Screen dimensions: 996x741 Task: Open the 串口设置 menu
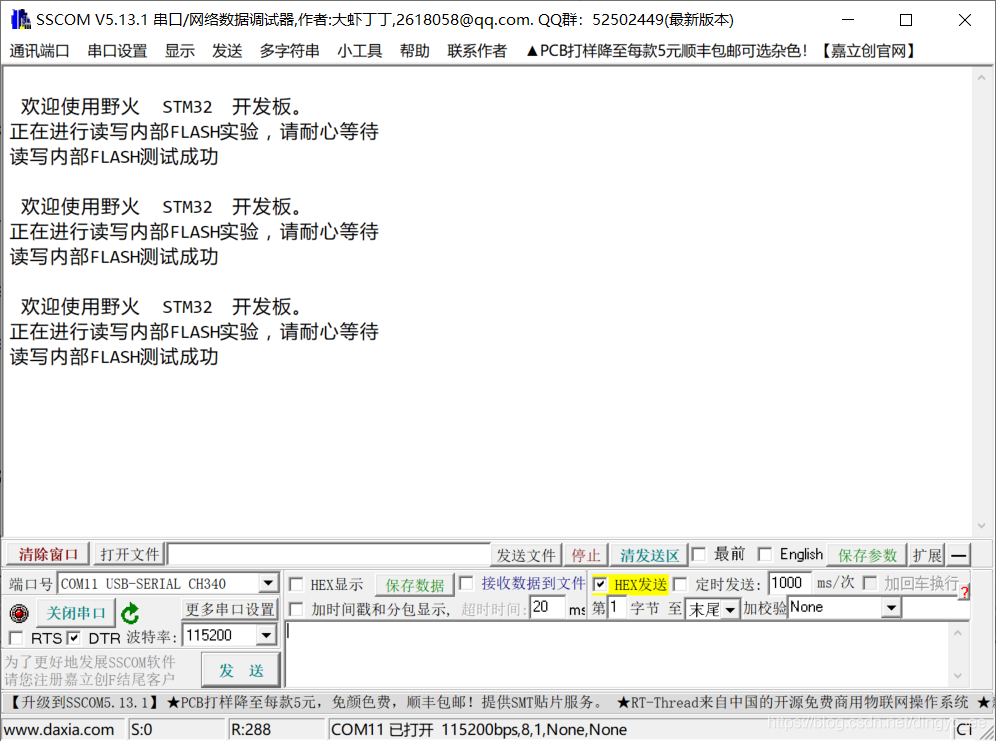pyautogui.click(x=117, y=51)
